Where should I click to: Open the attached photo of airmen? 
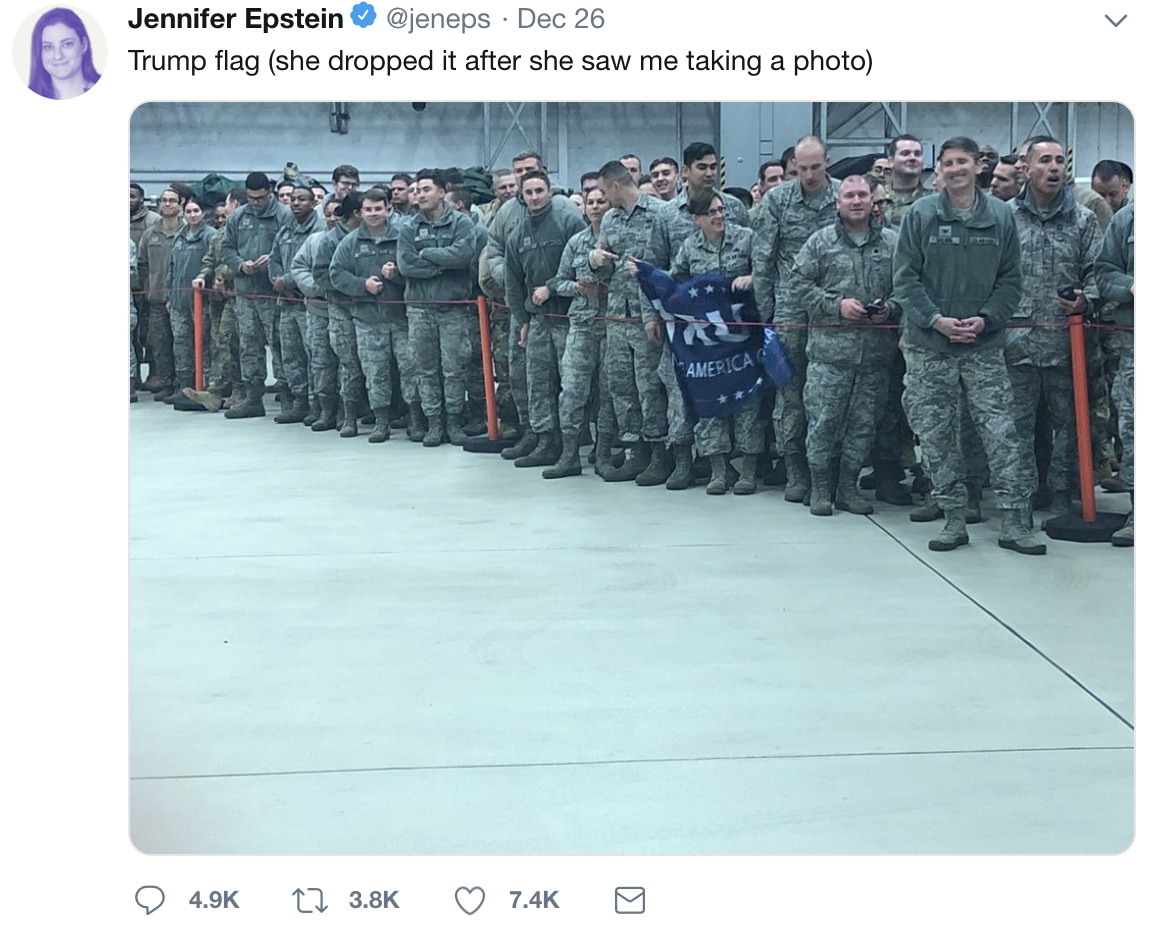[632, 478]
